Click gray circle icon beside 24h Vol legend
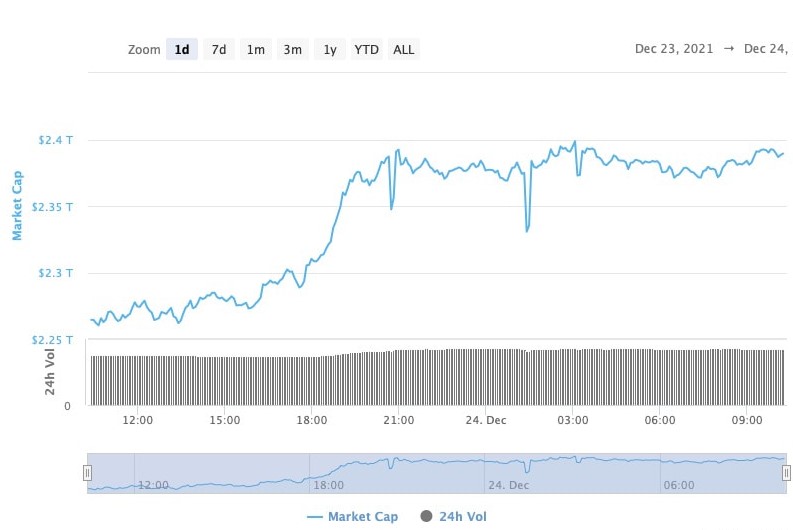Viewport: 793px width, 530px height. [426, 517]
